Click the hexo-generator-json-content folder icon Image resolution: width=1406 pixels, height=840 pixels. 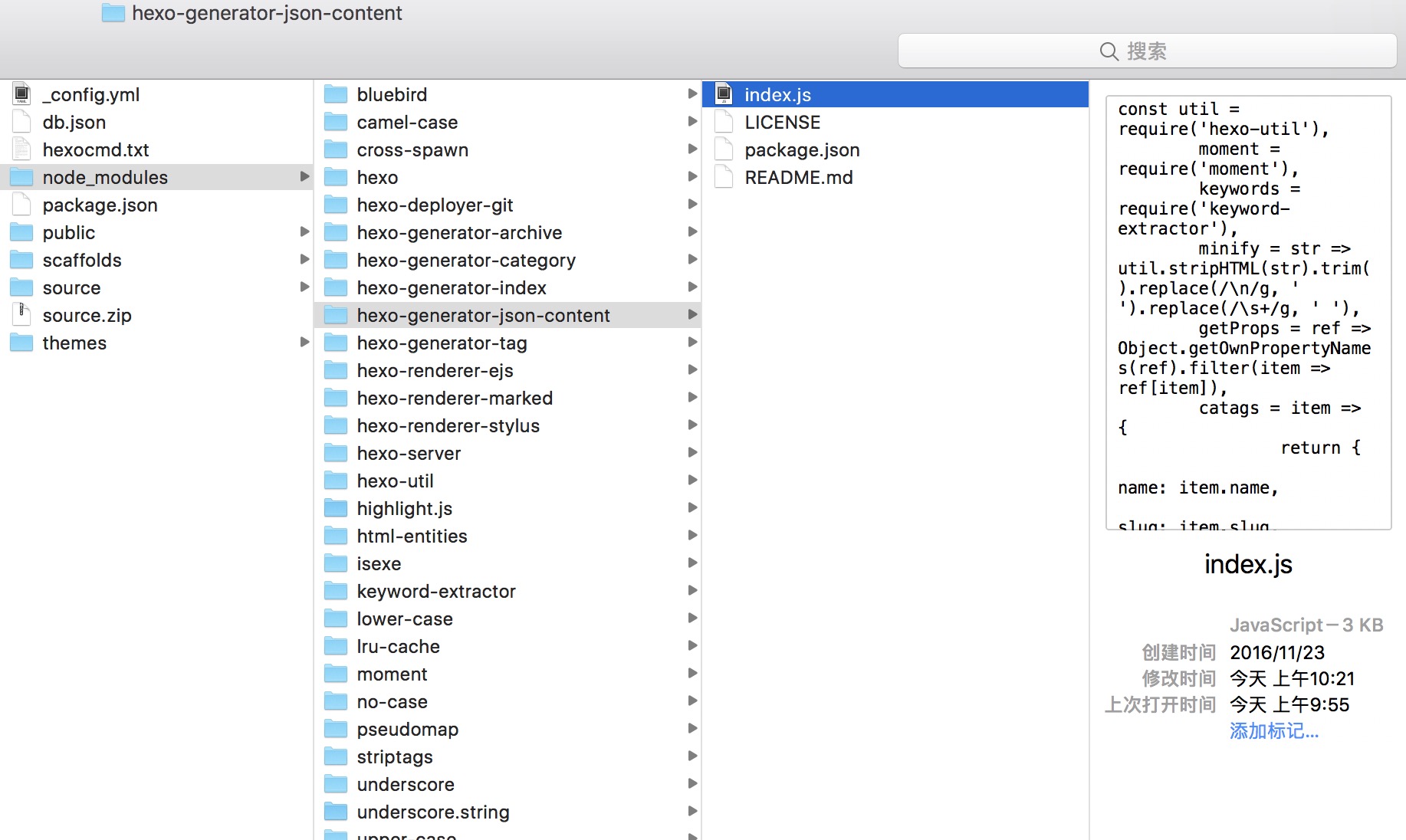(336, 315)
